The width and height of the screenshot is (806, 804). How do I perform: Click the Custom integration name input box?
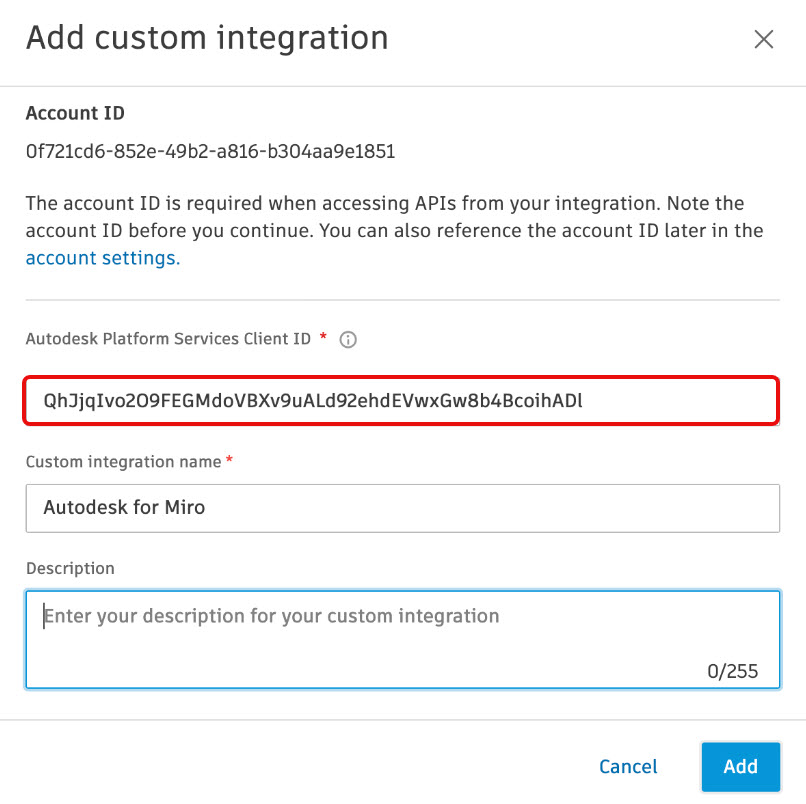tap(402, 508)
